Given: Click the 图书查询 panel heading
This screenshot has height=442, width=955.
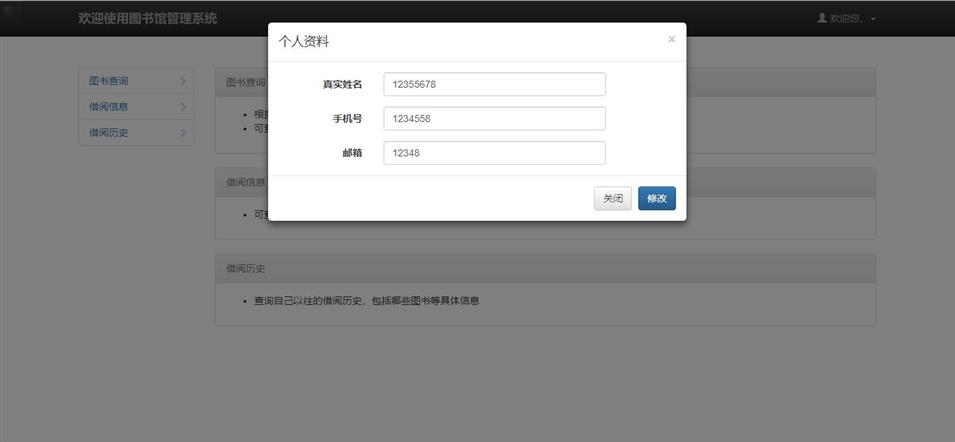Looking at the screenshot, I should (x=245, y=82).
